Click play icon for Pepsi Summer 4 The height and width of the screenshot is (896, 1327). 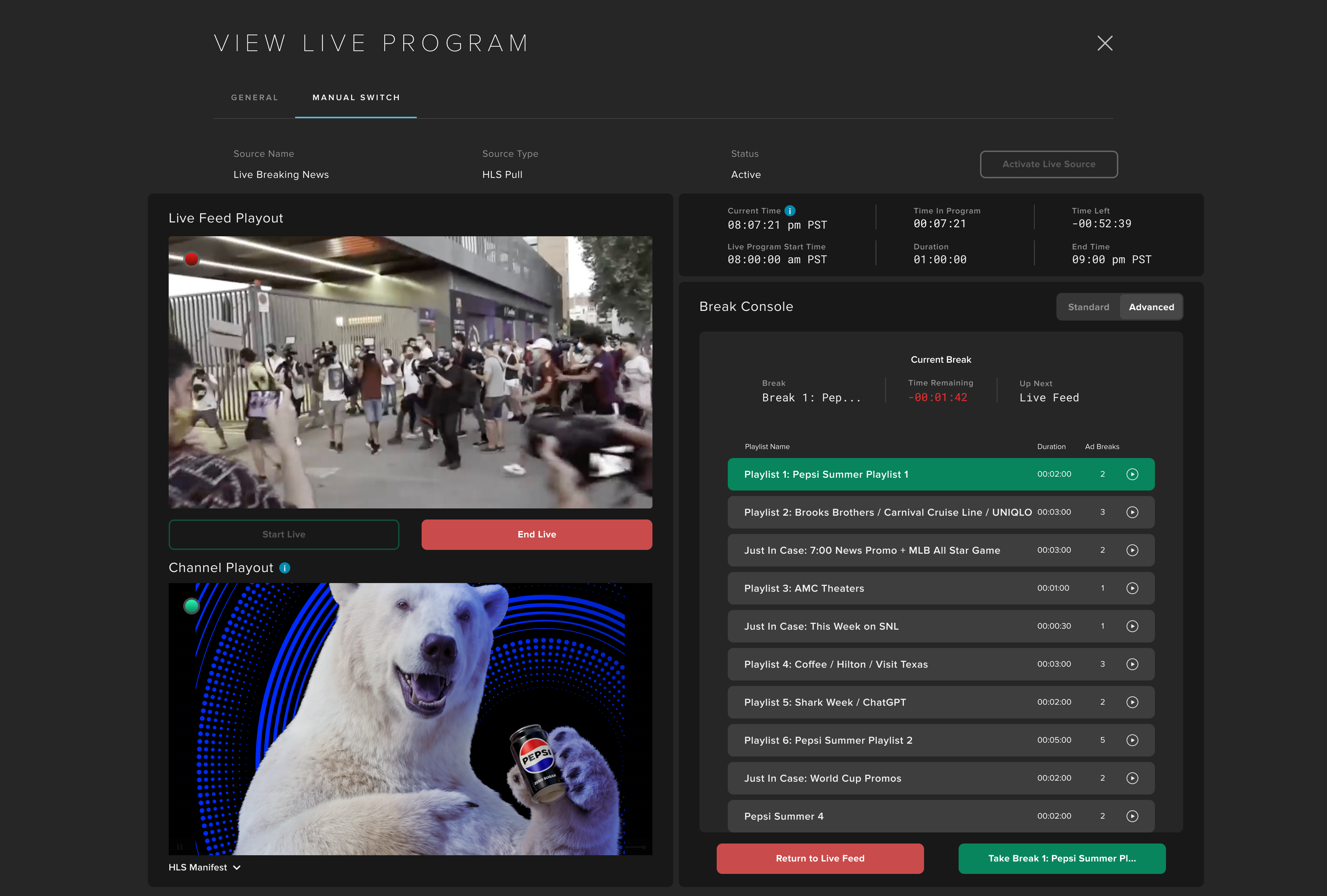(x=1132, y=816)
